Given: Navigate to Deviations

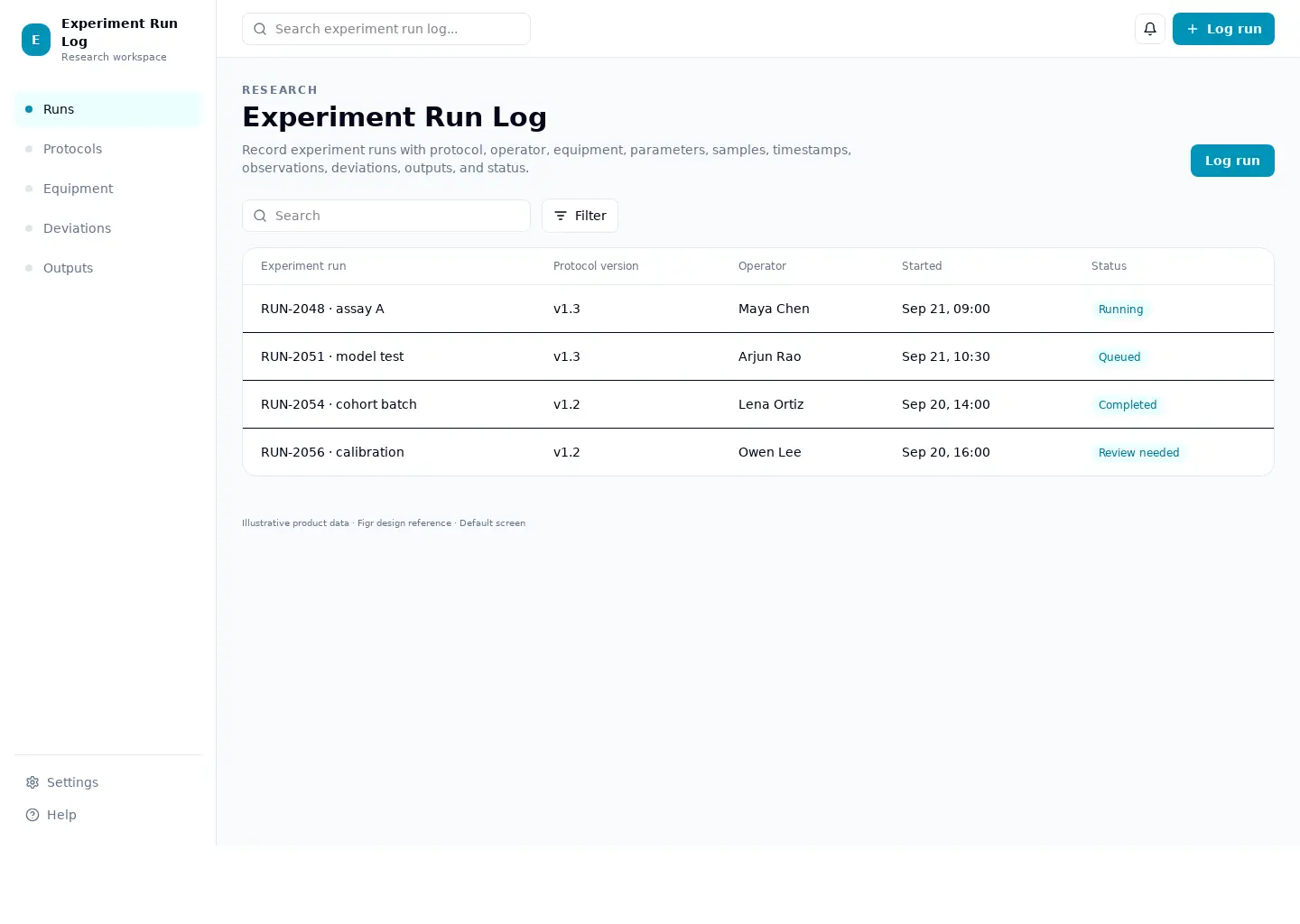Looking at the screenshot, I should point(108,228).
